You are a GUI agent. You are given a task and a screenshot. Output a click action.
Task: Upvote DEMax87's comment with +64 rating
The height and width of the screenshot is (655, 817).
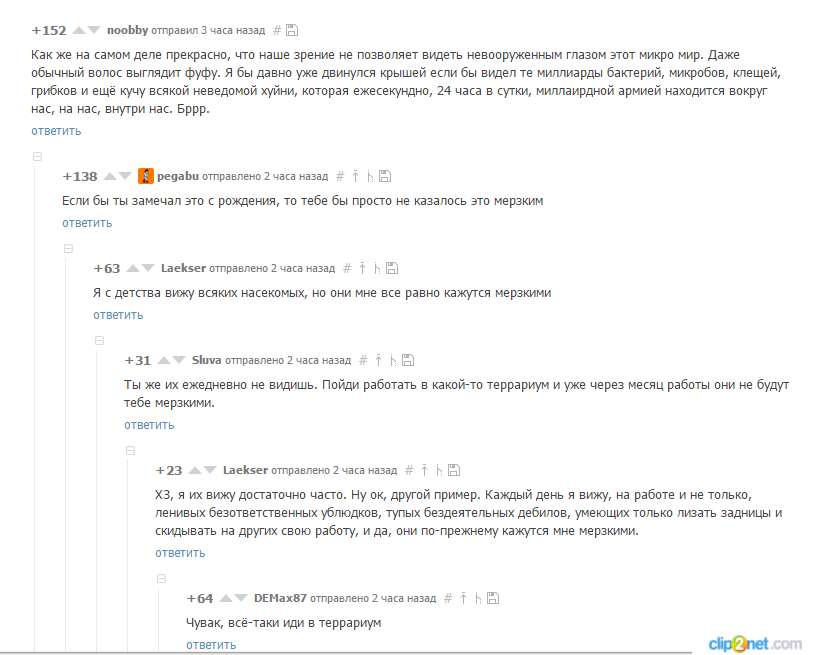point(226,598)
